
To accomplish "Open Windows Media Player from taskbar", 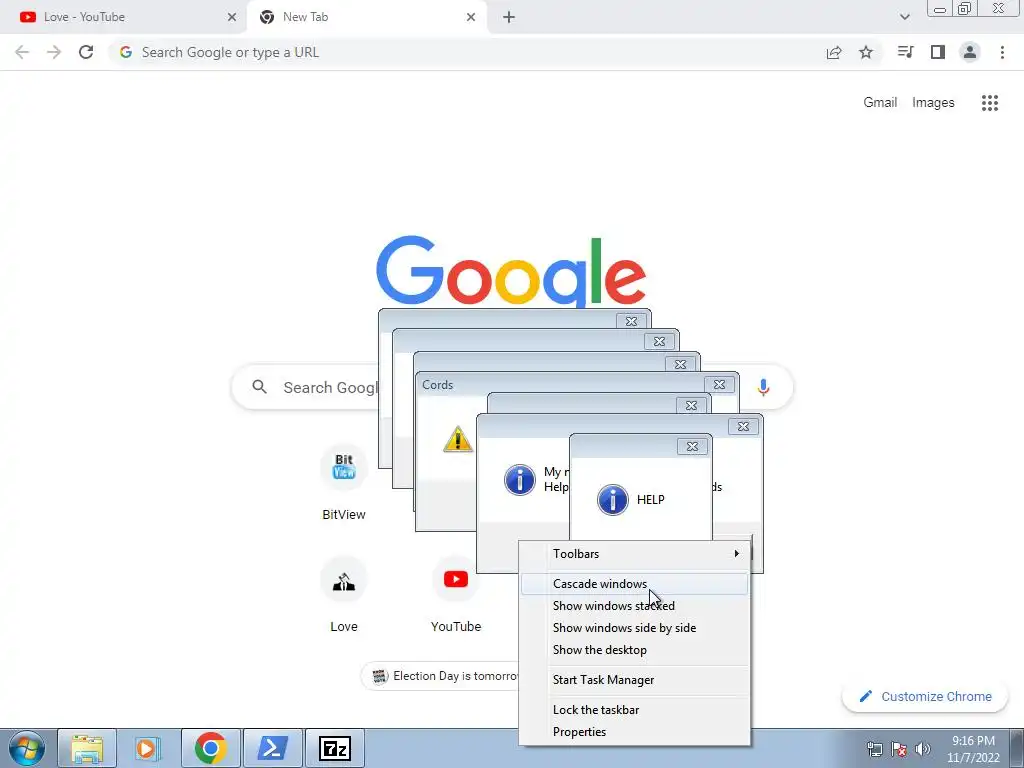I will click(x=148, y=748).
